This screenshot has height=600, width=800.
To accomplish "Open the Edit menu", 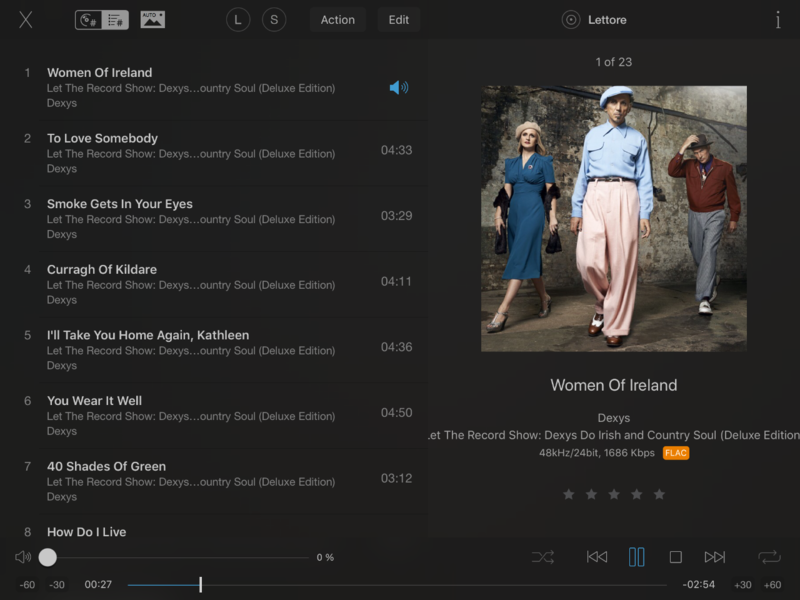I will coord(398,20).
